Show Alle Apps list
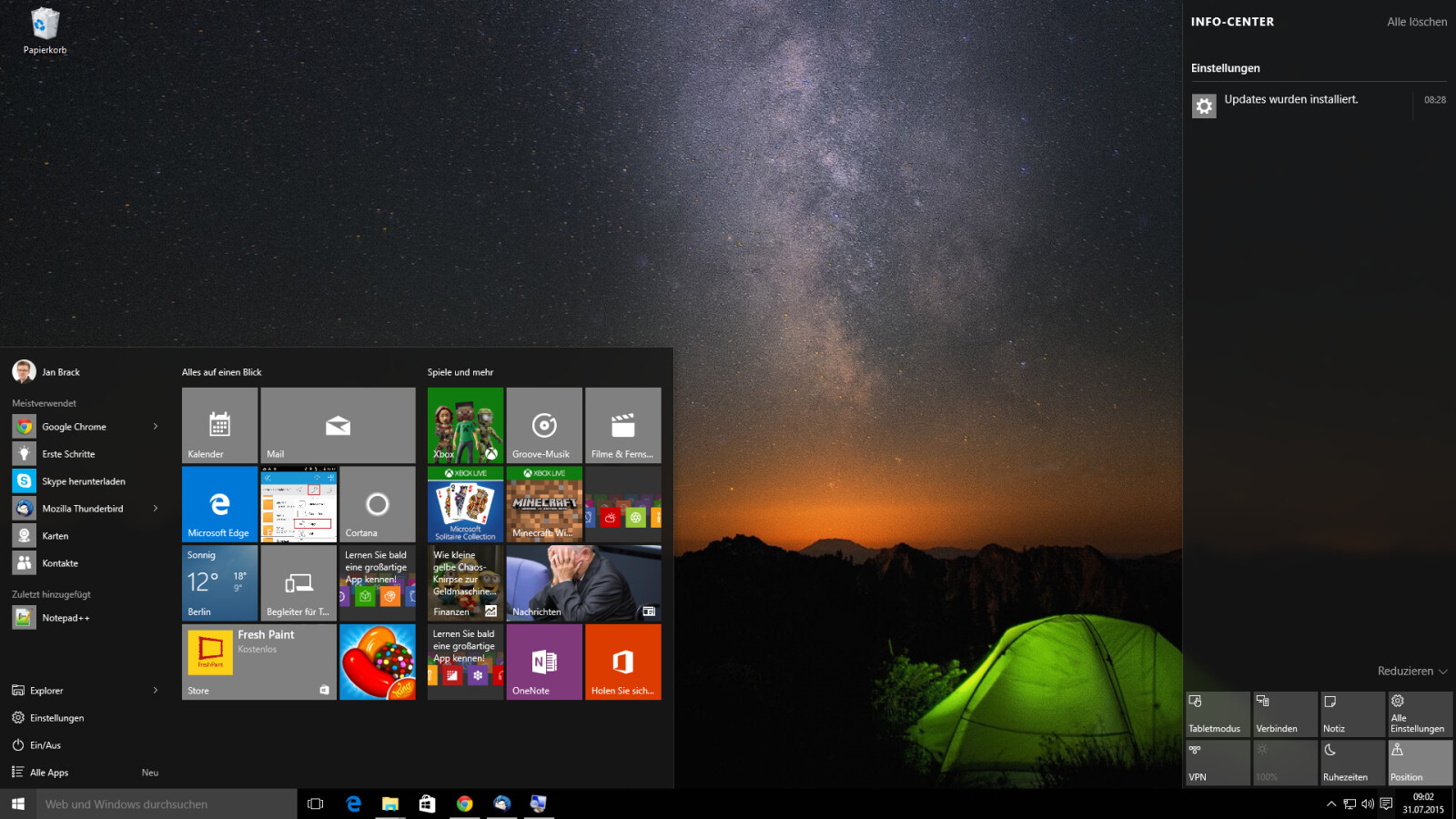1456x819 pixels. [49, 773]
